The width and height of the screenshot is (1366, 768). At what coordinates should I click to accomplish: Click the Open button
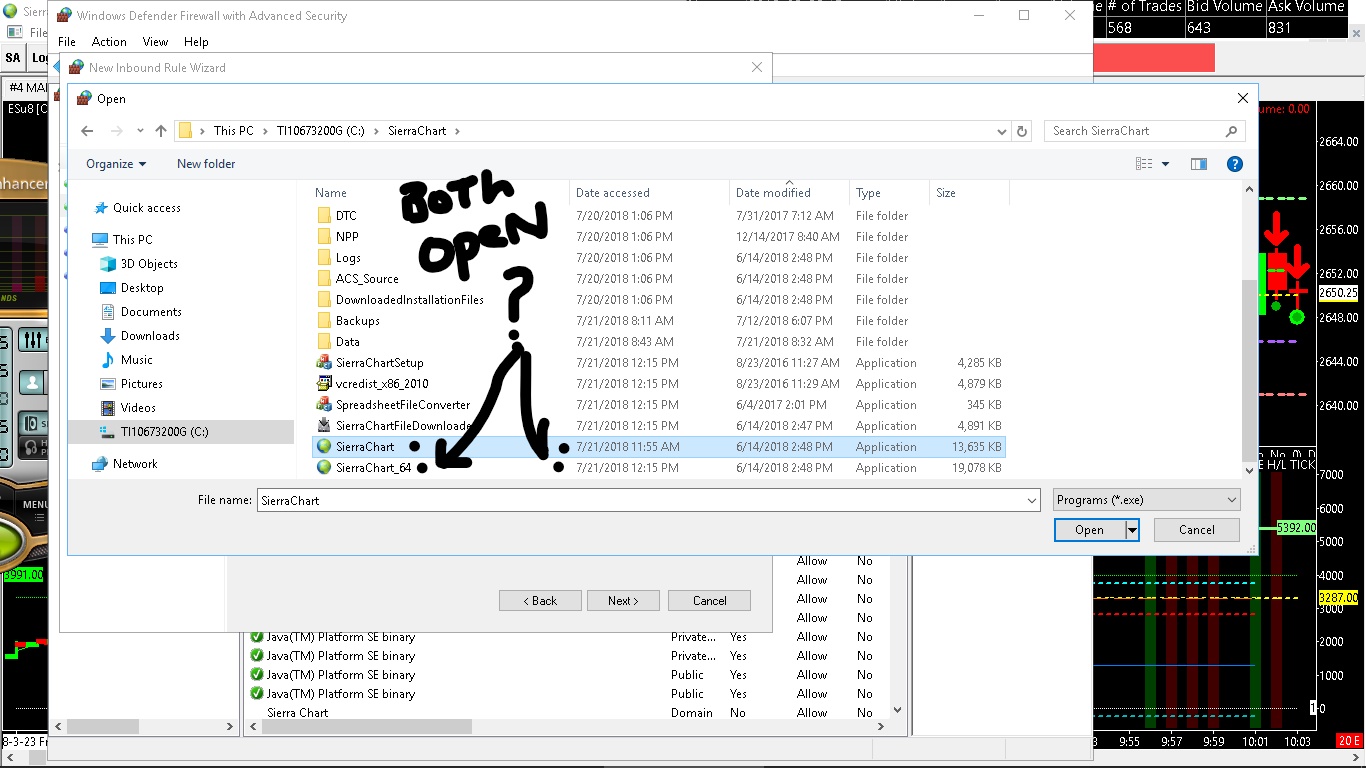pos(1089,530)
